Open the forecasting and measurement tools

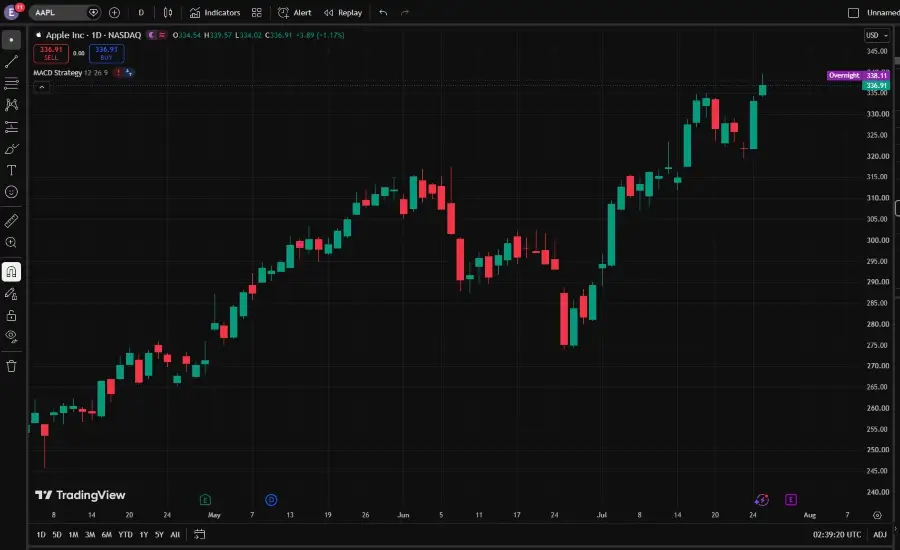(x=11, y=127)
